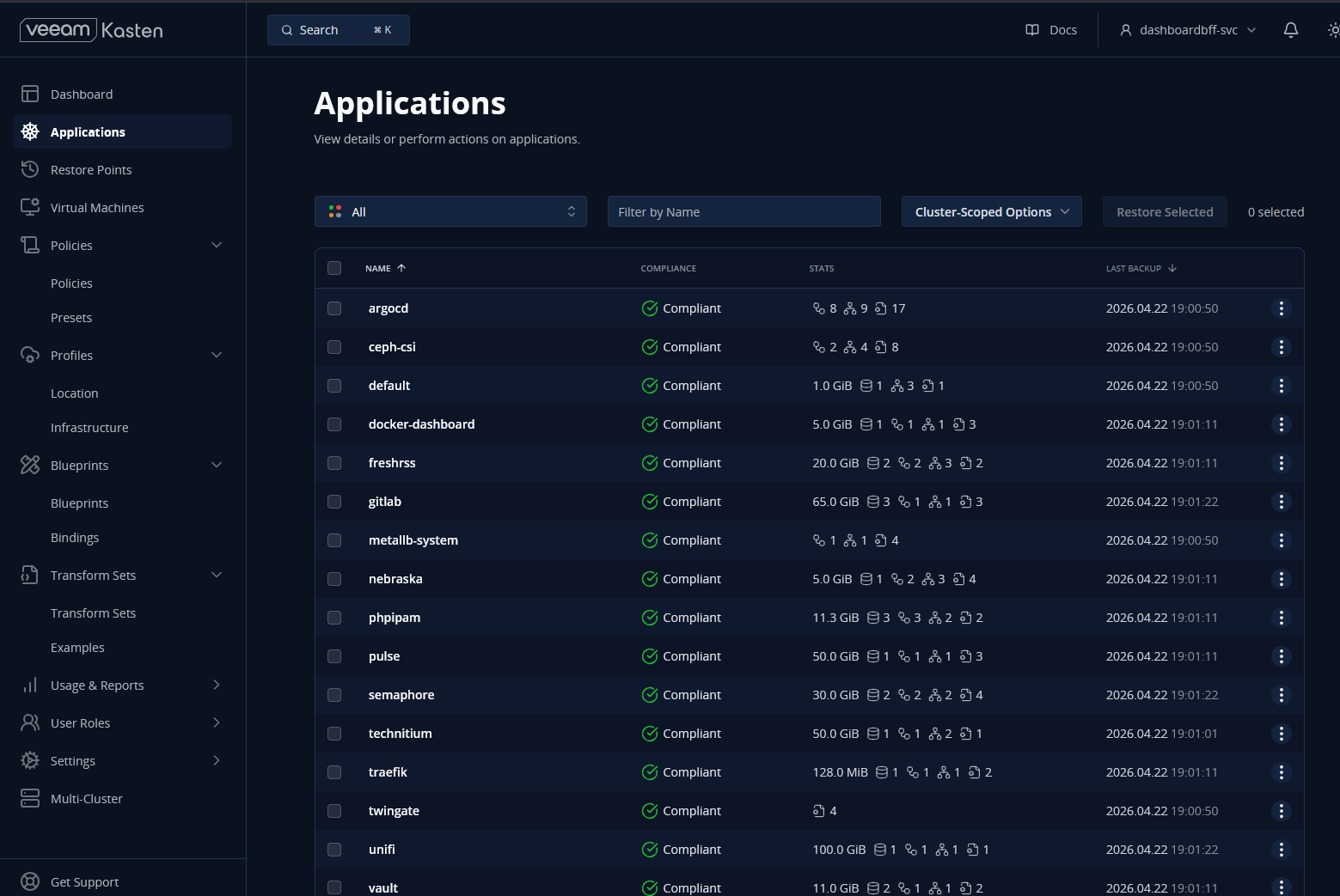Click the notifications bell icon
1340x896 pixels.
[1290, 30]
